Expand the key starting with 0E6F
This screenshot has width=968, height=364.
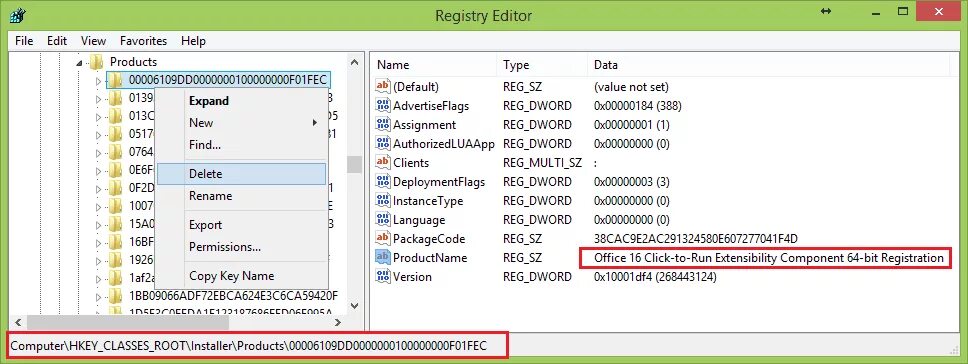pos(98,170)
